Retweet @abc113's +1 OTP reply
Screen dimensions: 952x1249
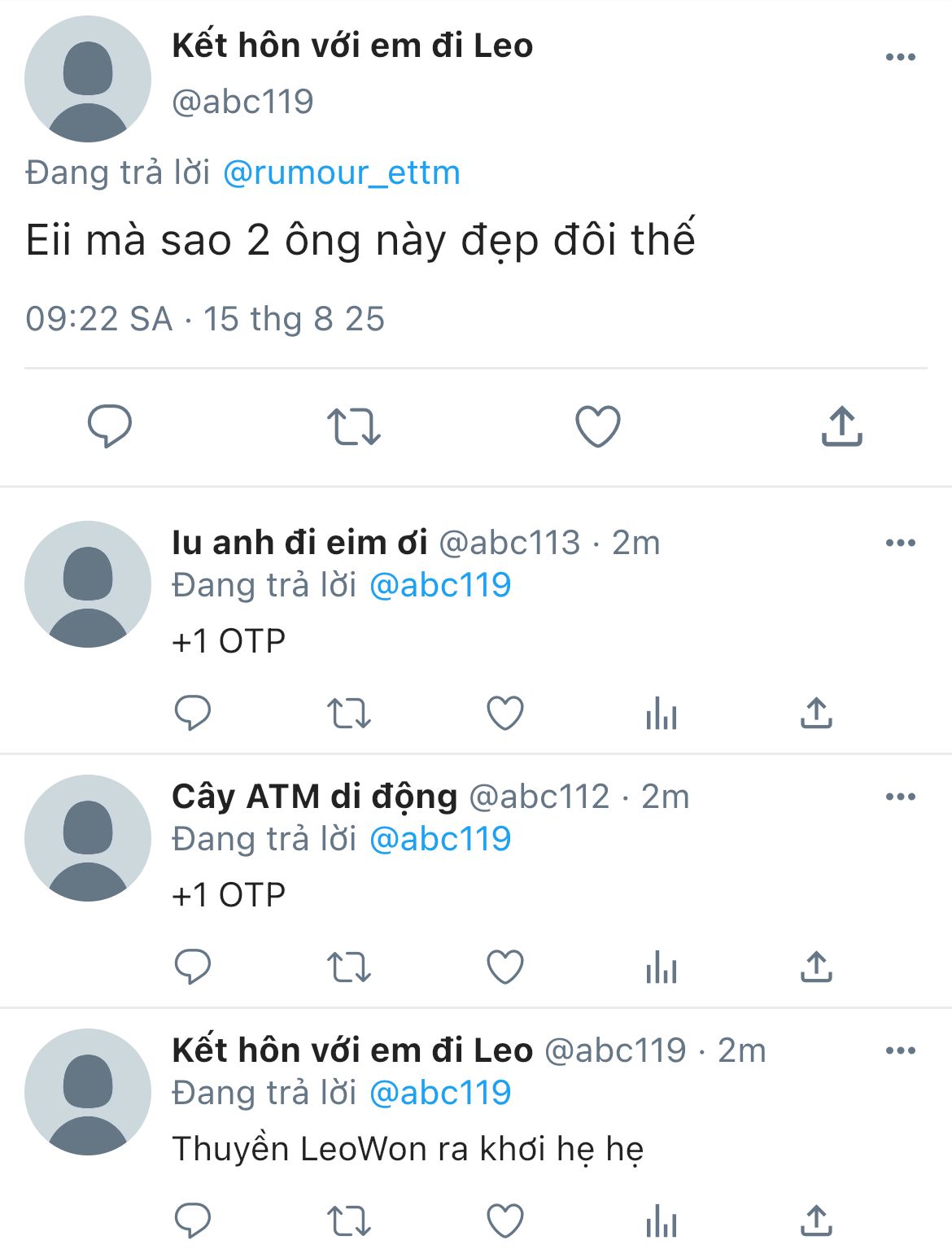coord(349,714)
